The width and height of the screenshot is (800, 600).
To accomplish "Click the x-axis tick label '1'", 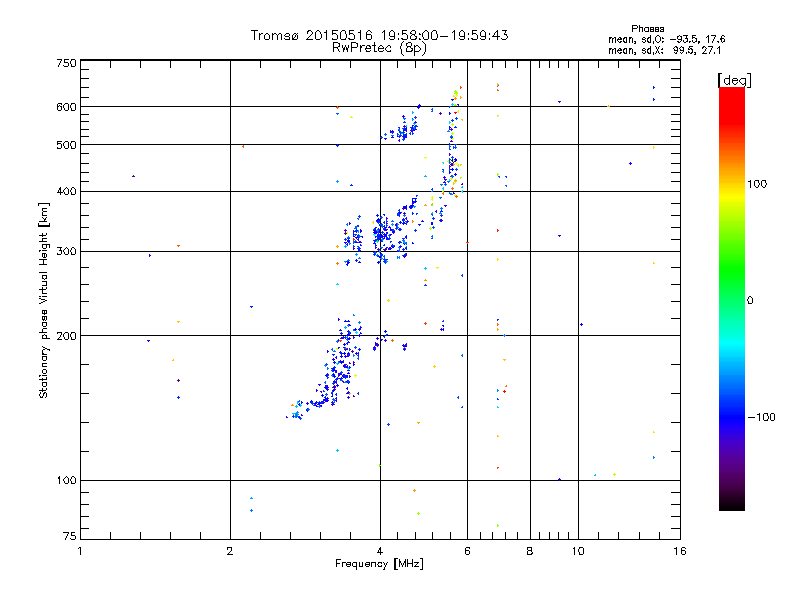I will [x=80, y=551].
